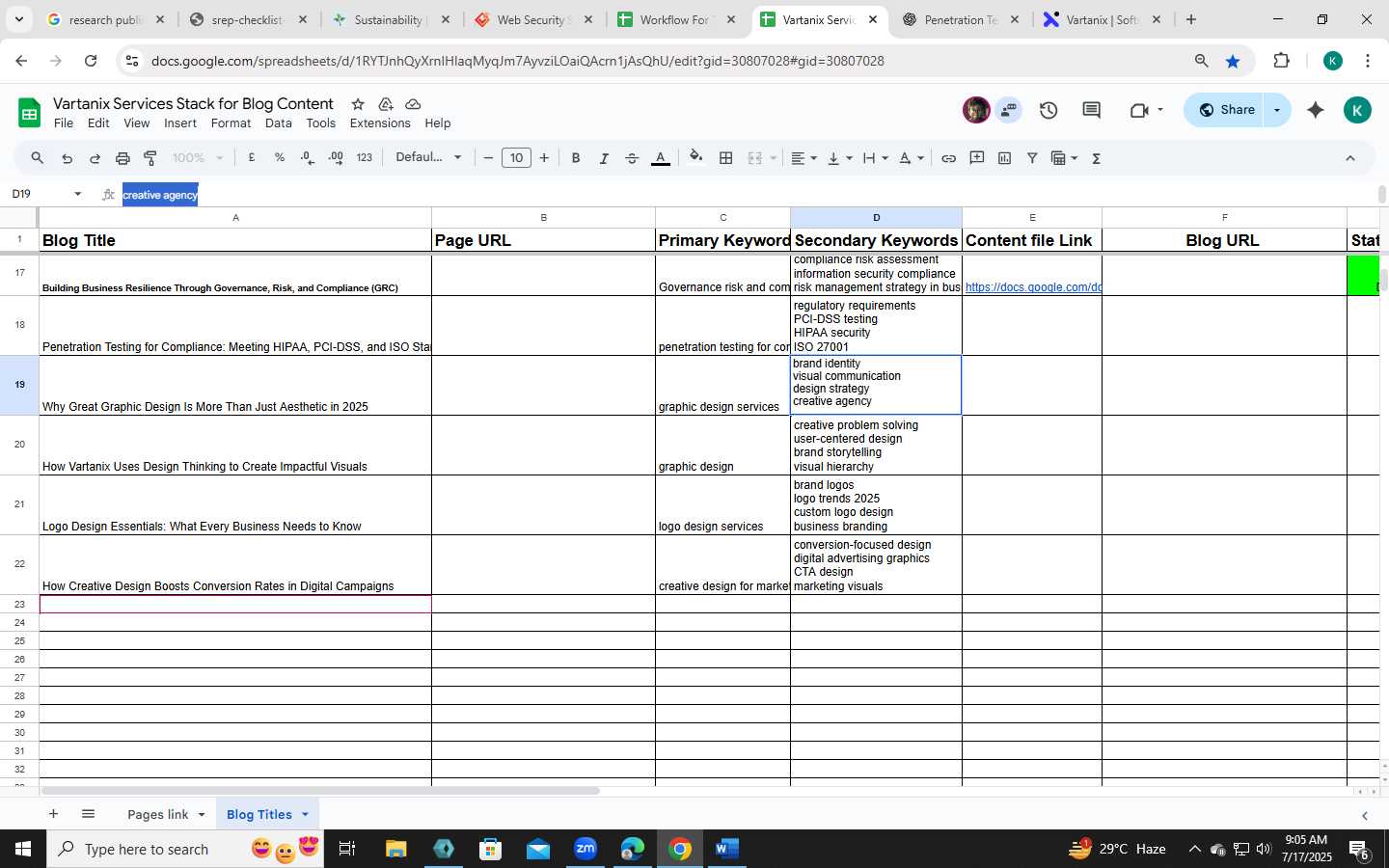Format as percent

(x=280, y=158)
